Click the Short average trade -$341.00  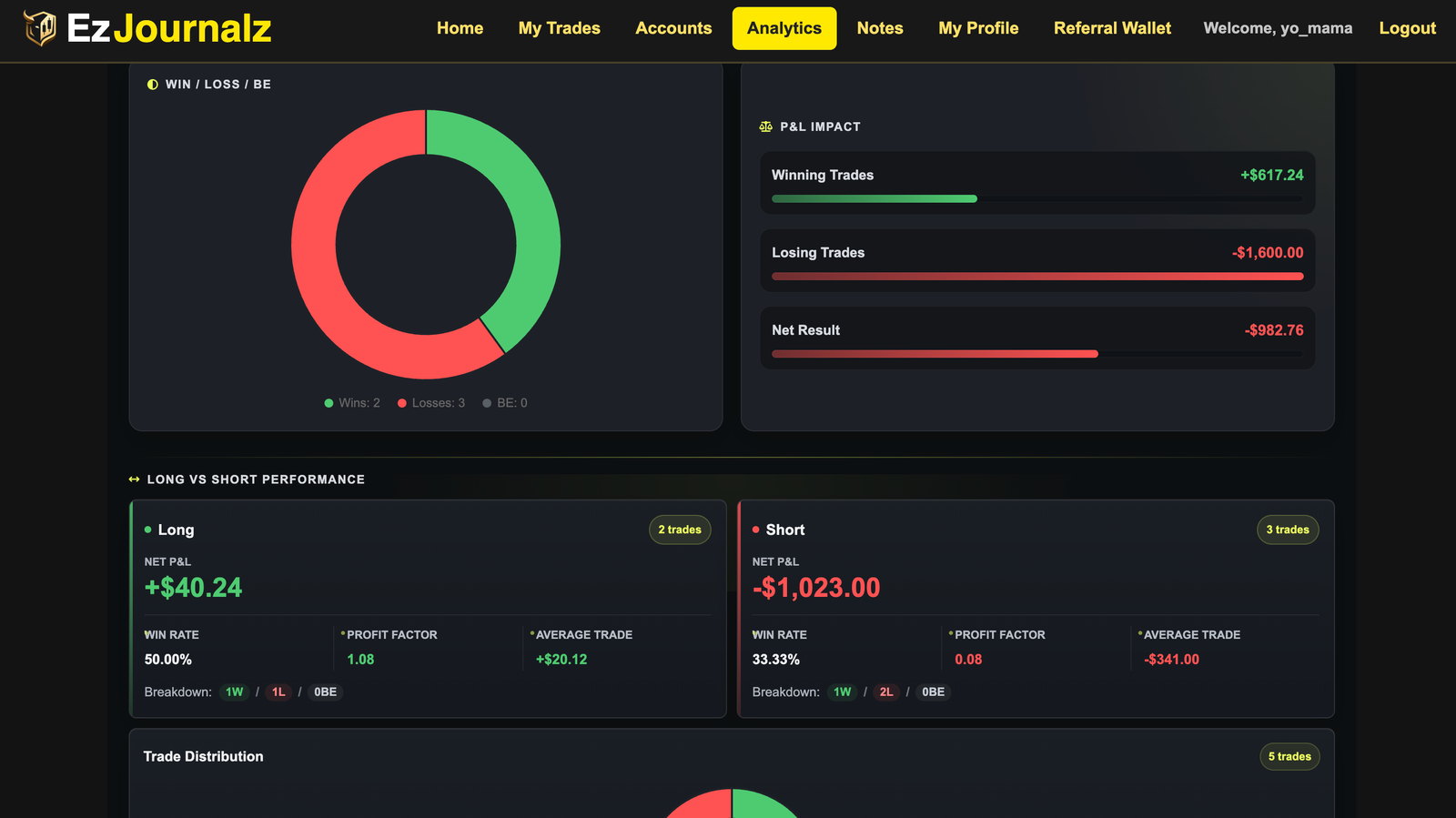click(1171, 660)
